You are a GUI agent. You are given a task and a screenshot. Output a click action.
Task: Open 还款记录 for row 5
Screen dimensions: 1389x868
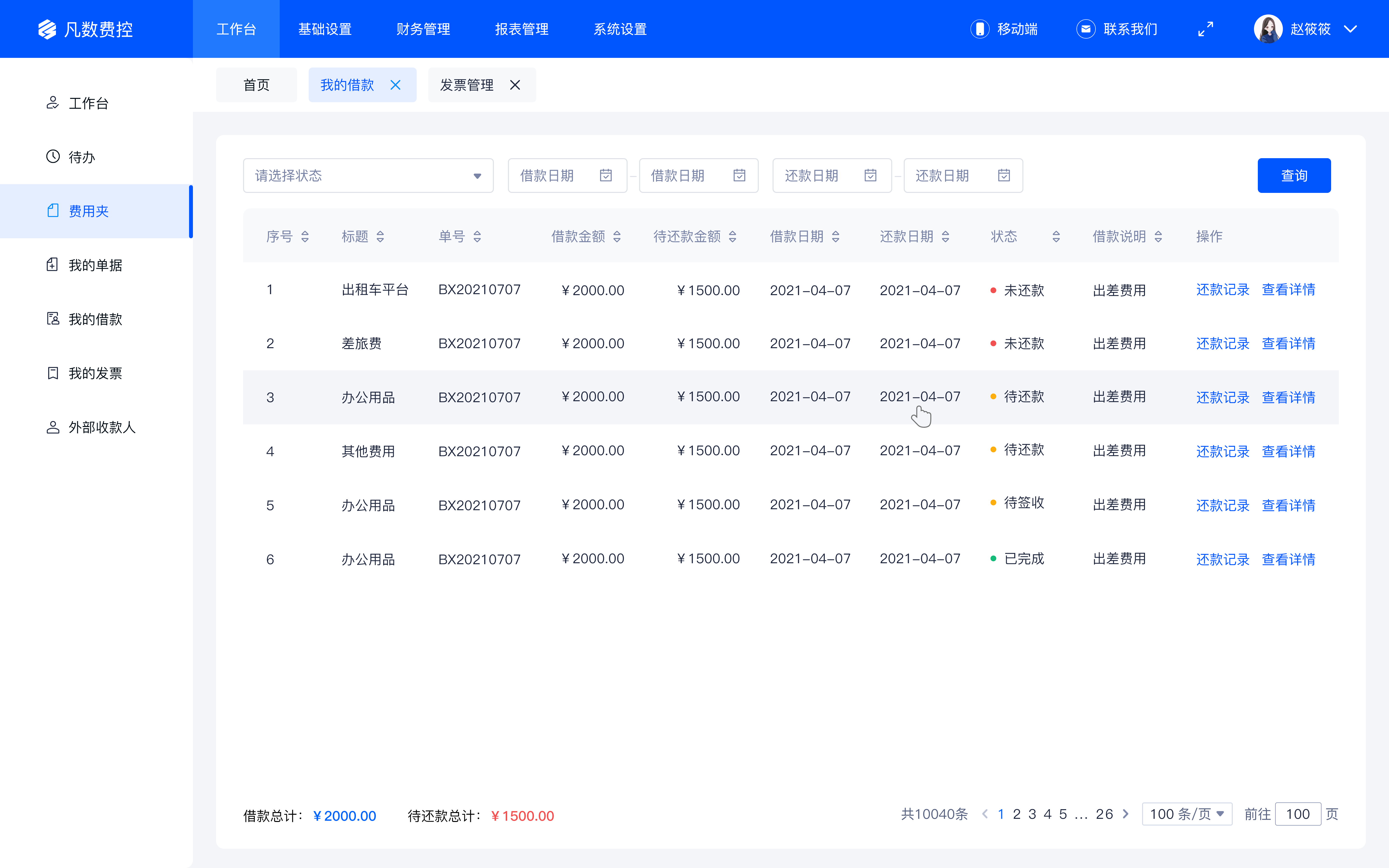click(1223, 506)
